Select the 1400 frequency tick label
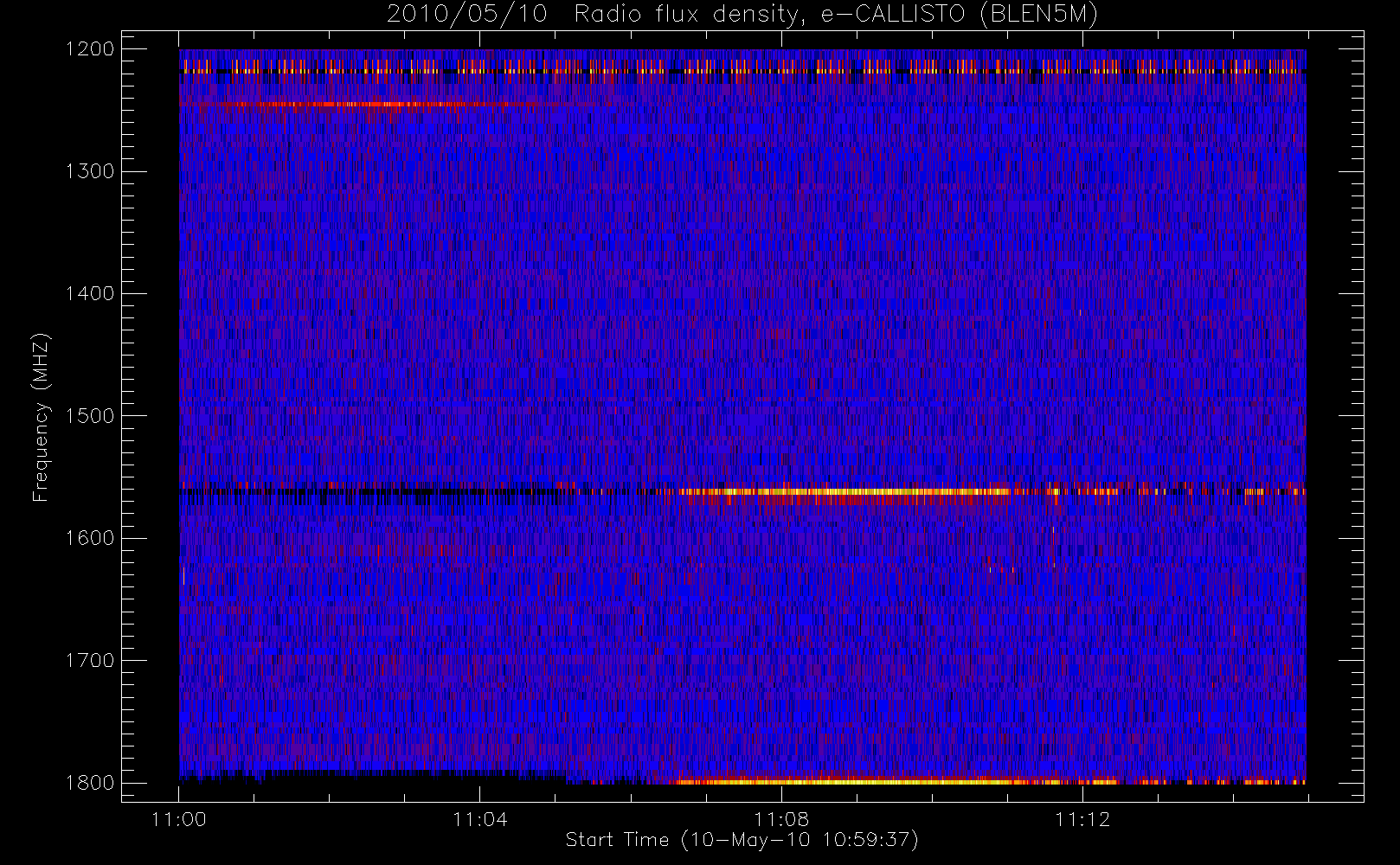 pos(90,293)
